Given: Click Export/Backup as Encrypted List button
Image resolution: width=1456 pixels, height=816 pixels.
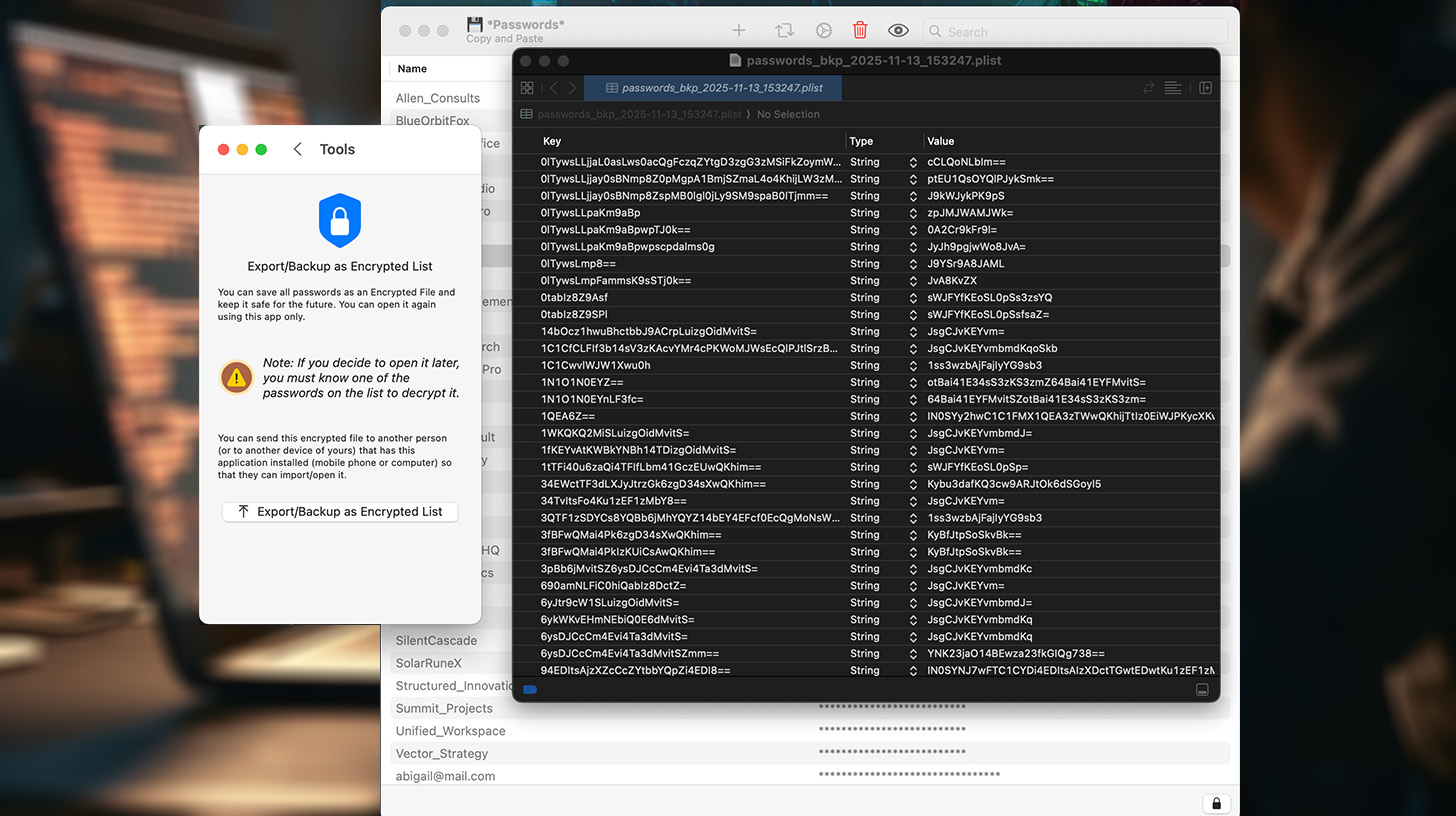Looking at the screenshot, I should point(340,511).
